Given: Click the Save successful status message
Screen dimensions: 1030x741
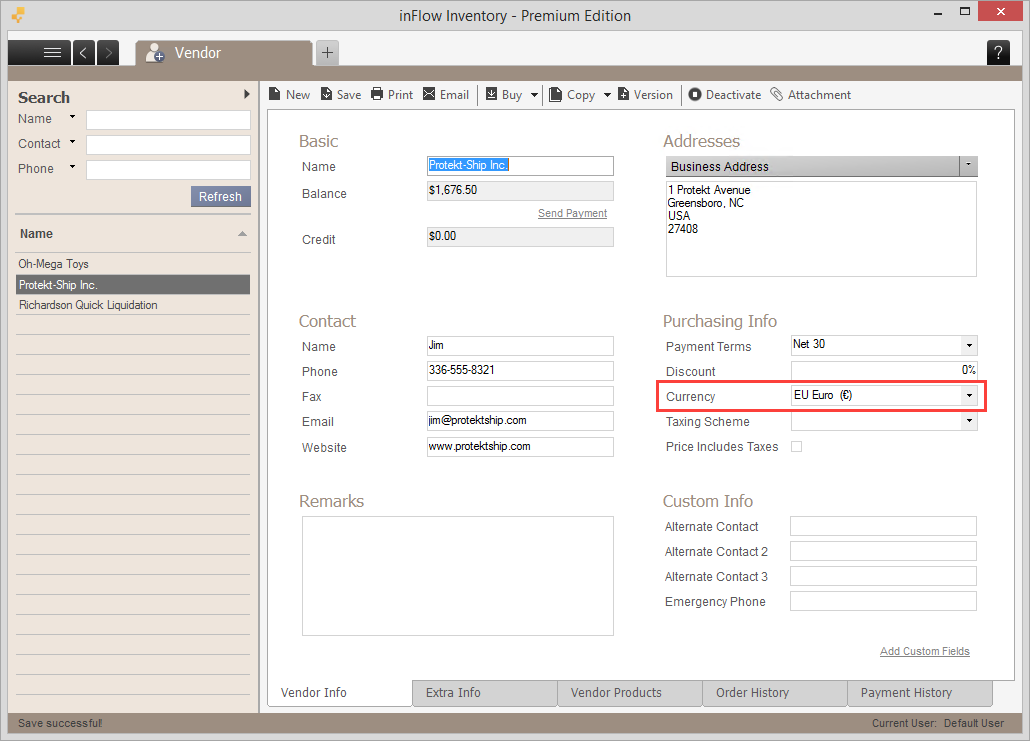Looking at the screenshot, I should [60, 723].
